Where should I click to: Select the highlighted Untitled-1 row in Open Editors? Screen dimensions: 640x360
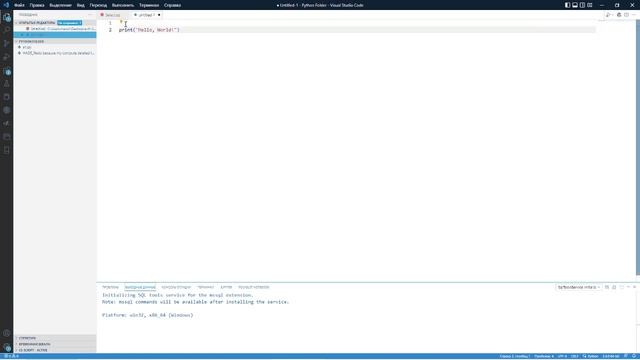pos(55,35)
